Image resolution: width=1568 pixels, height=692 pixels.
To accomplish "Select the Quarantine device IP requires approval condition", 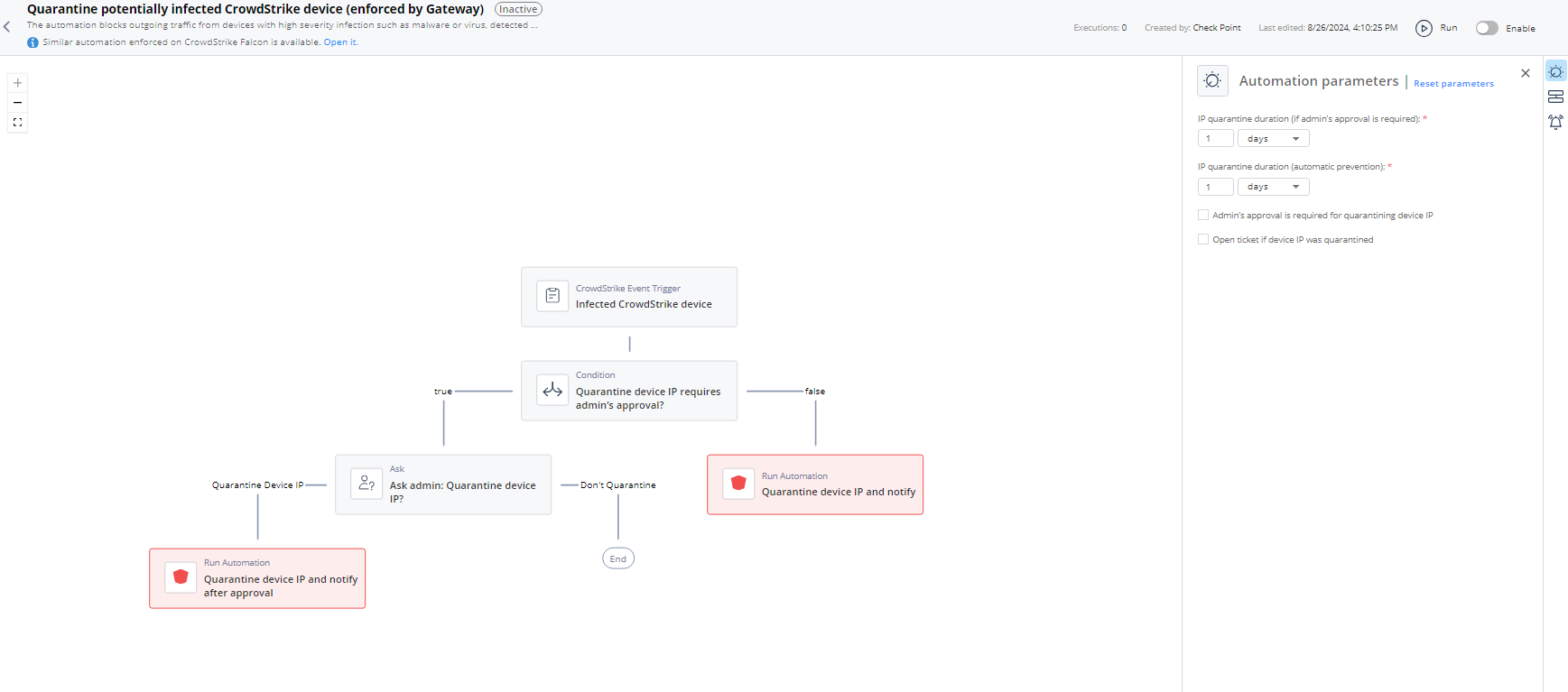I will pyautogui.click(x=629, y=391).
